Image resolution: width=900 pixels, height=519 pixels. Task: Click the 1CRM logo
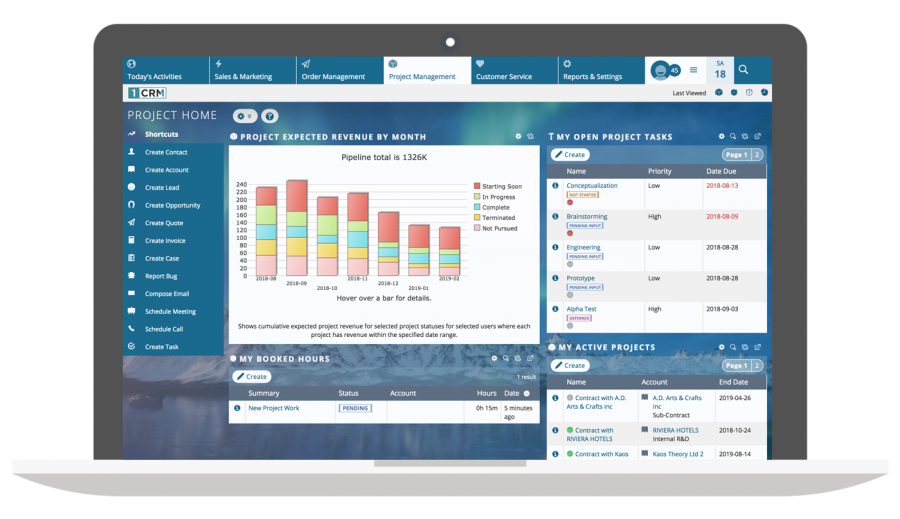(147, 93)
